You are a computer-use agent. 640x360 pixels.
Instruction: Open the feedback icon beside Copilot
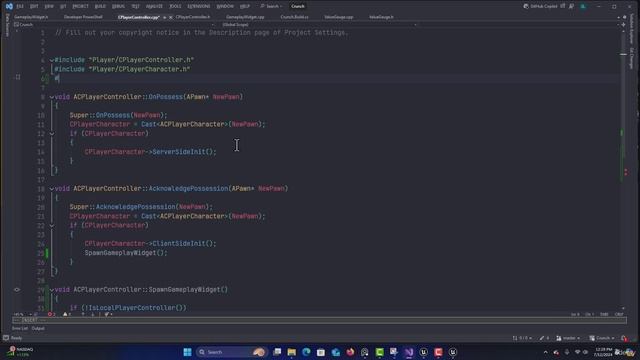tap(571, 6)
